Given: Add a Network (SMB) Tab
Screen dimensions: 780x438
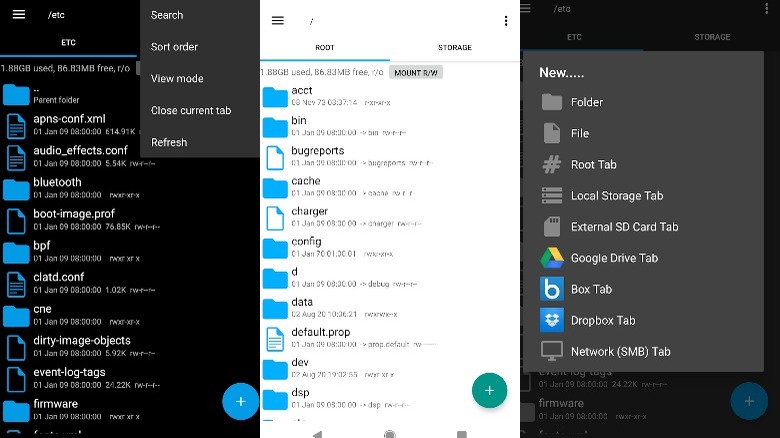Looking at the screenshot, I should 620,351.
